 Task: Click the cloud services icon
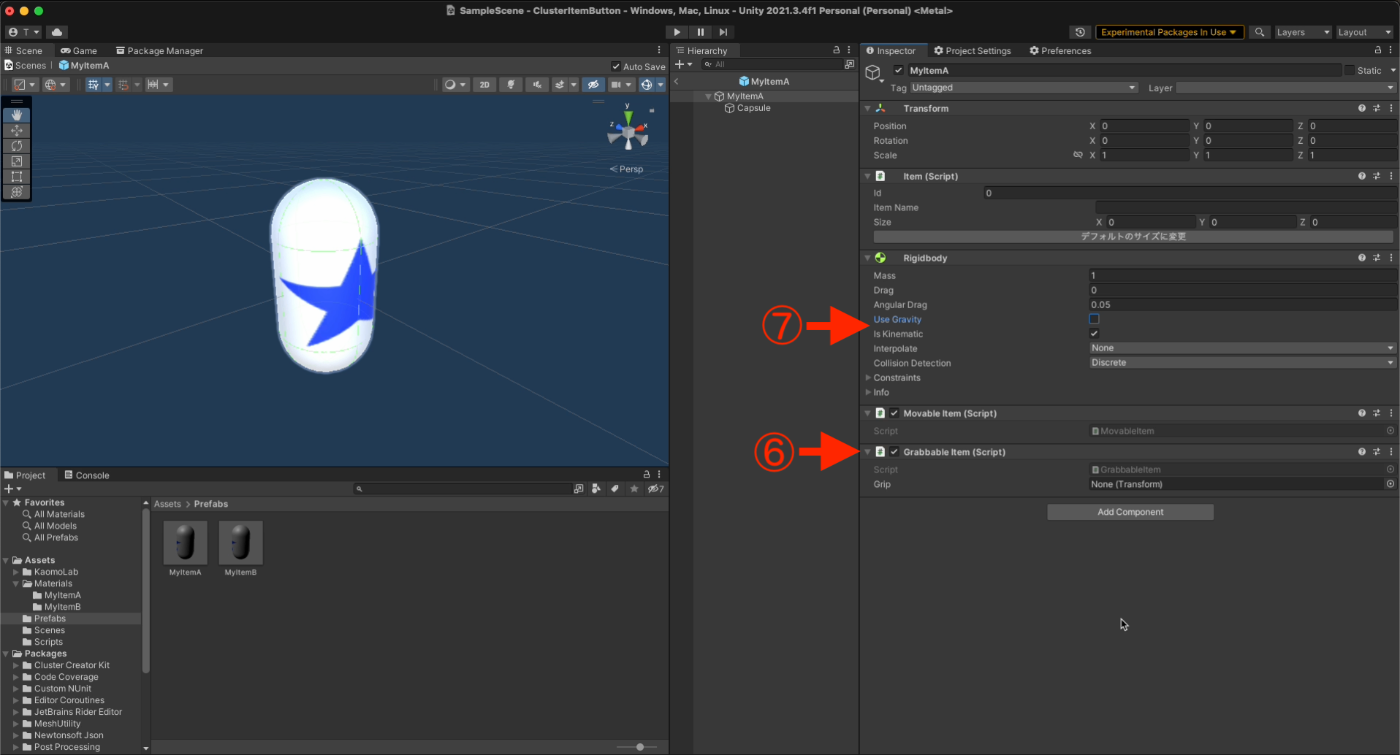[x=56, y=32]
